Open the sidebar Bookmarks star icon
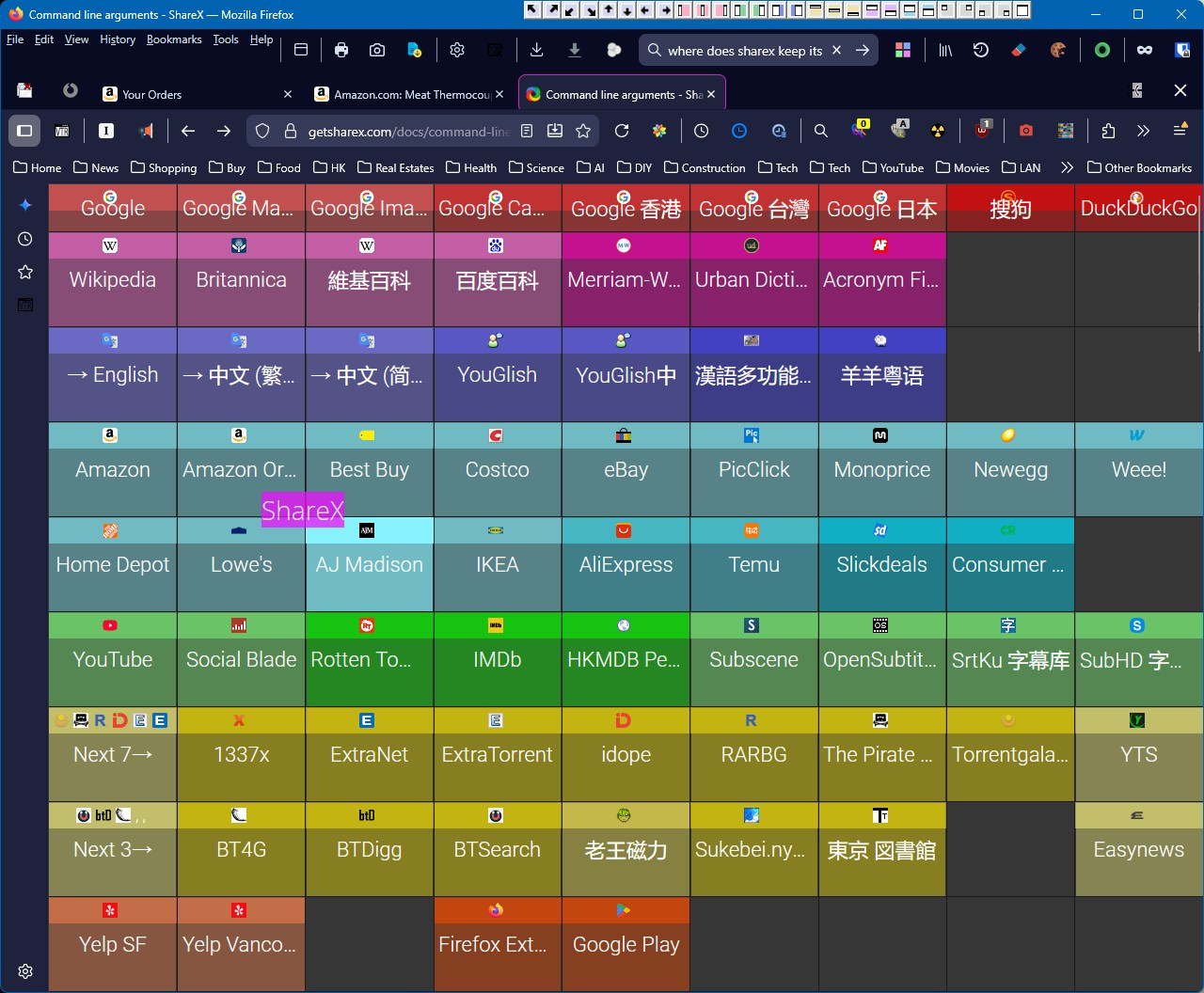 25,272
